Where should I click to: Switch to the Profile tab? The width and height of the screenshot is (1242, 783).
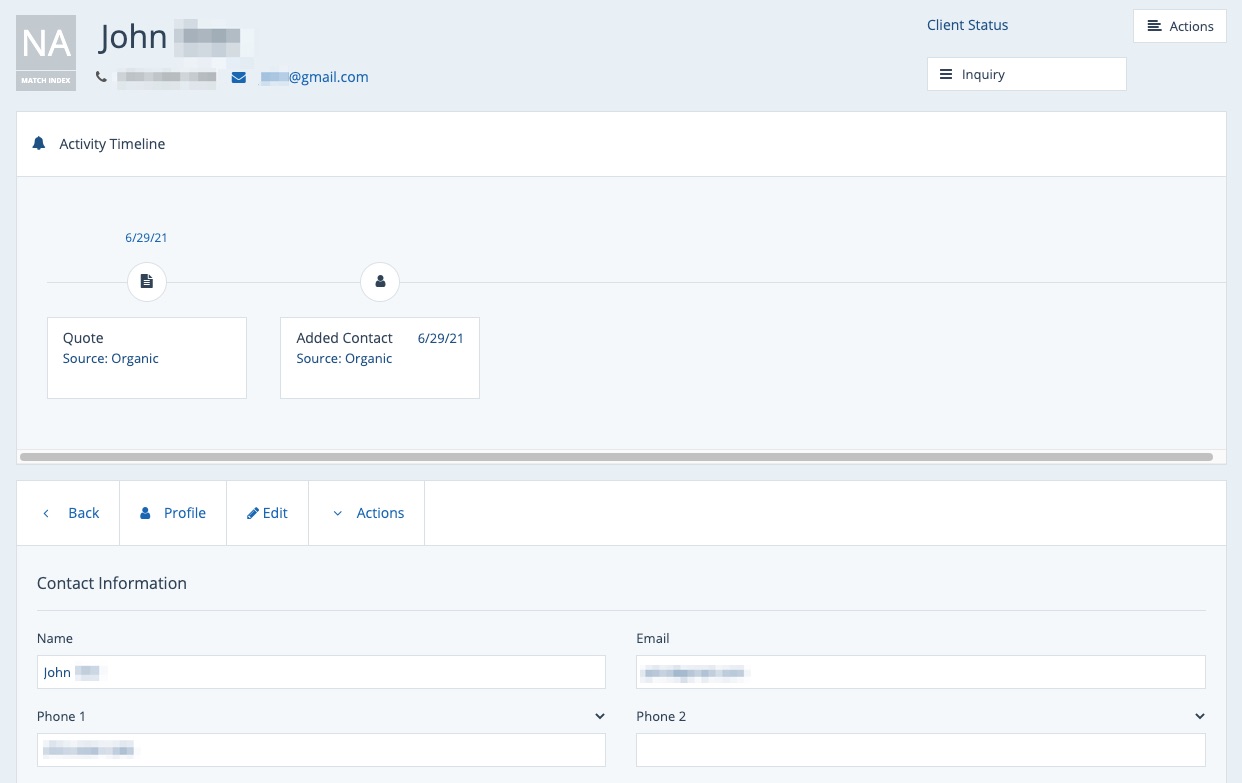(173, 513)
